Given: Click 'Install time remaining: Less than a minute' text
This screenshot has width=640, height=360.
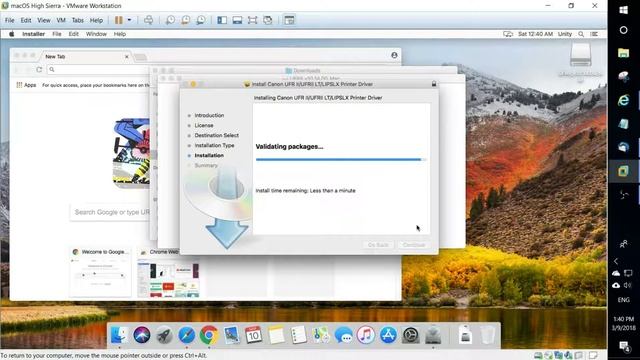Looking at the screenshot, I should (x=305, y=191).
